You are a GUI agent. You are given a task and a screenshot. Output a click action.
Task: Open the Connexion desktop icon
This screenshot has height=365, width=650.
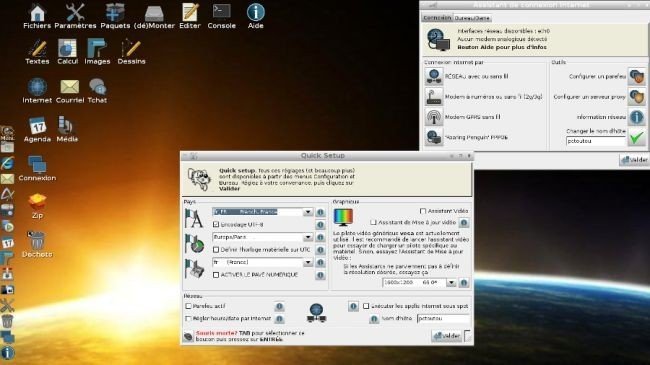point(37,168)
